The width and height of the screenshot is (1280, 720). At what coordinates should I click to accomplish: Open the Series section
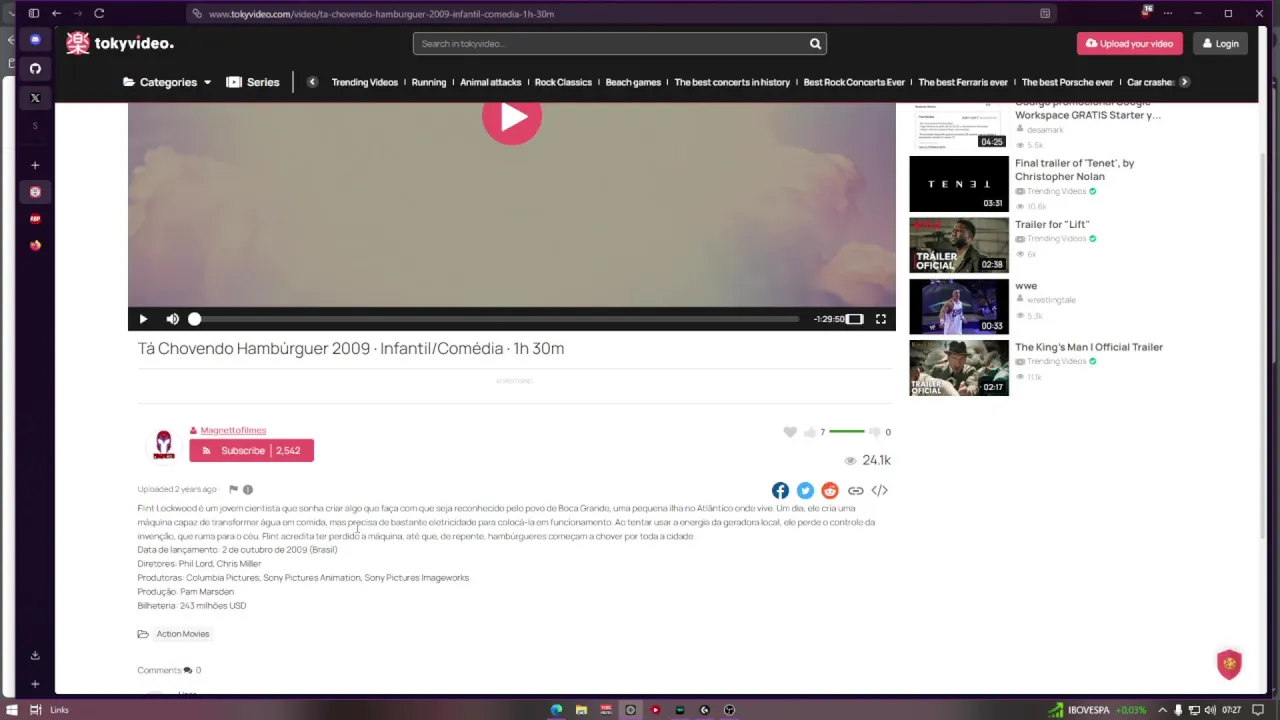point(253,82)
